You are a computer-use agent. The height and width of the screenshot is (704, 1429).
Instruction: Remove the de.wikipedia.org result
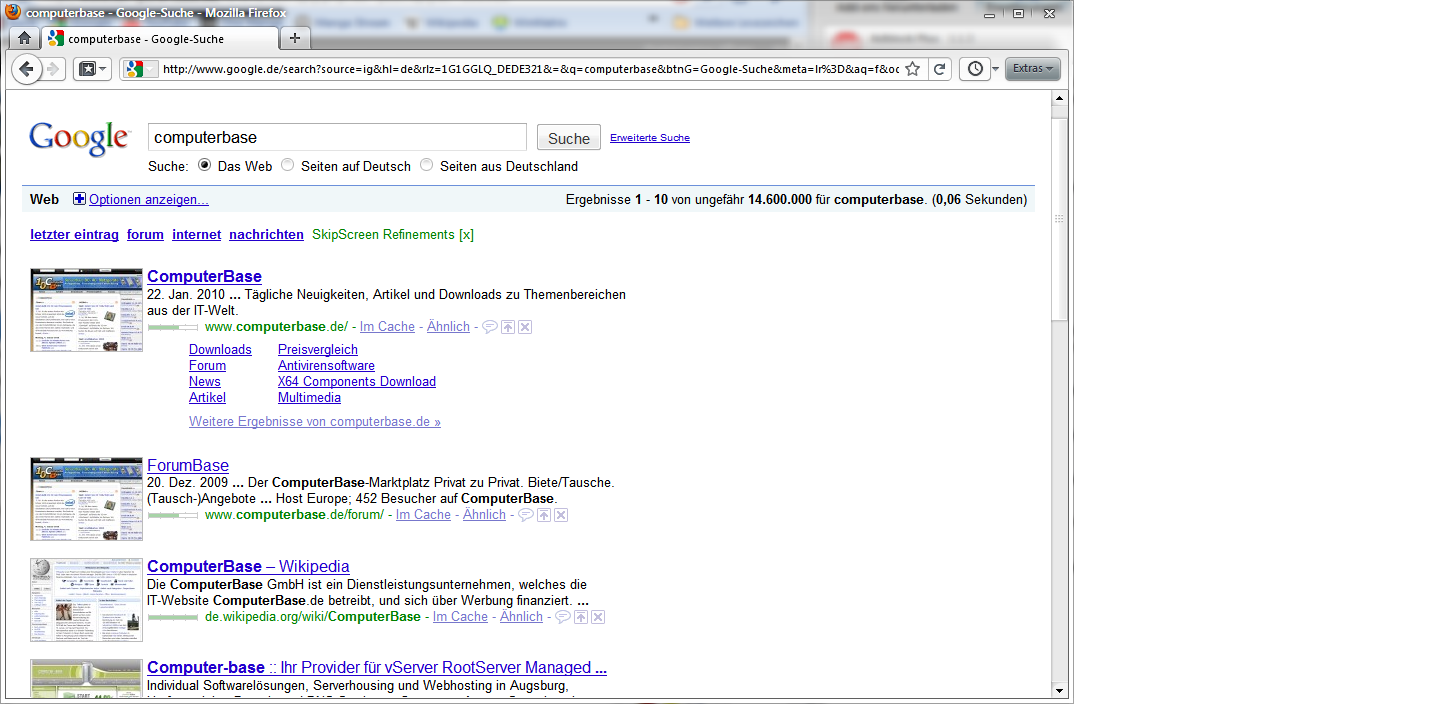pos(598,617)
